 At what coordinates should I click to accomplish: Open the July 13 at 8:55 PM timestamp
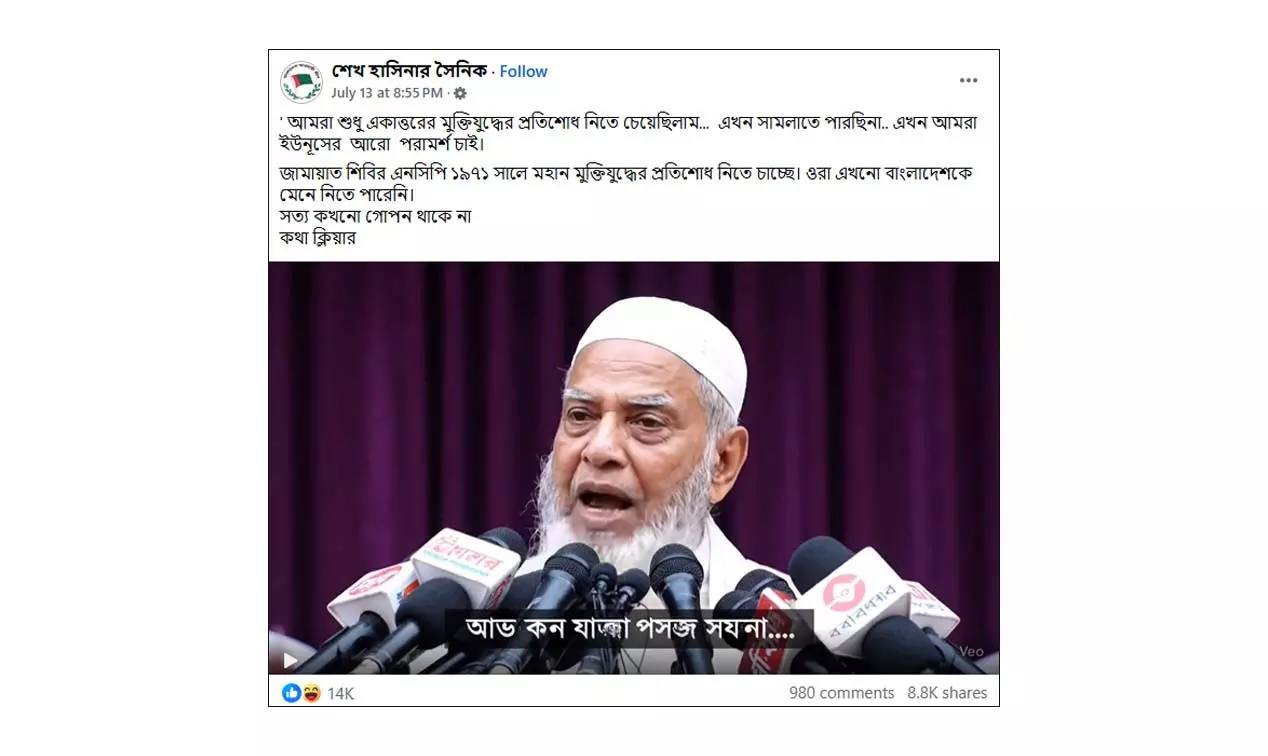pyautogui.click(x=387, y=93)
